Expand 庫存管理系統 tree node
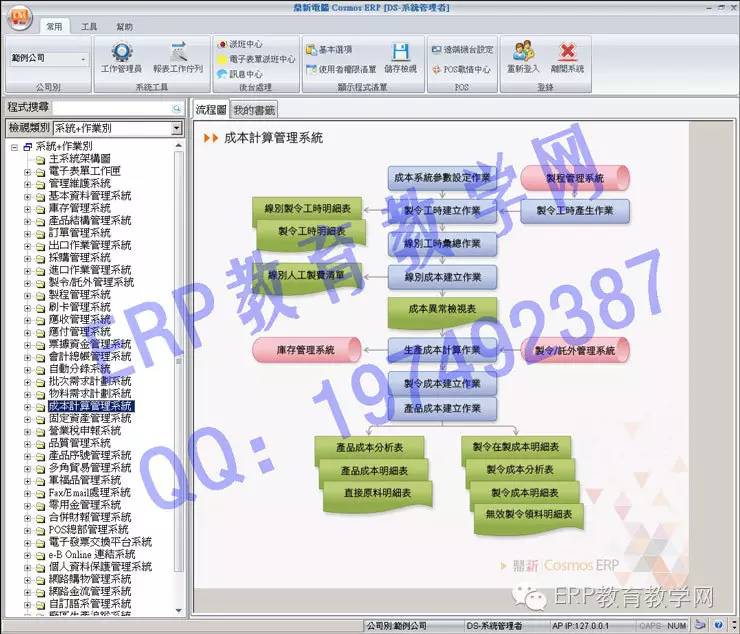This screenshot has width=740, height=634. [28, 208]
